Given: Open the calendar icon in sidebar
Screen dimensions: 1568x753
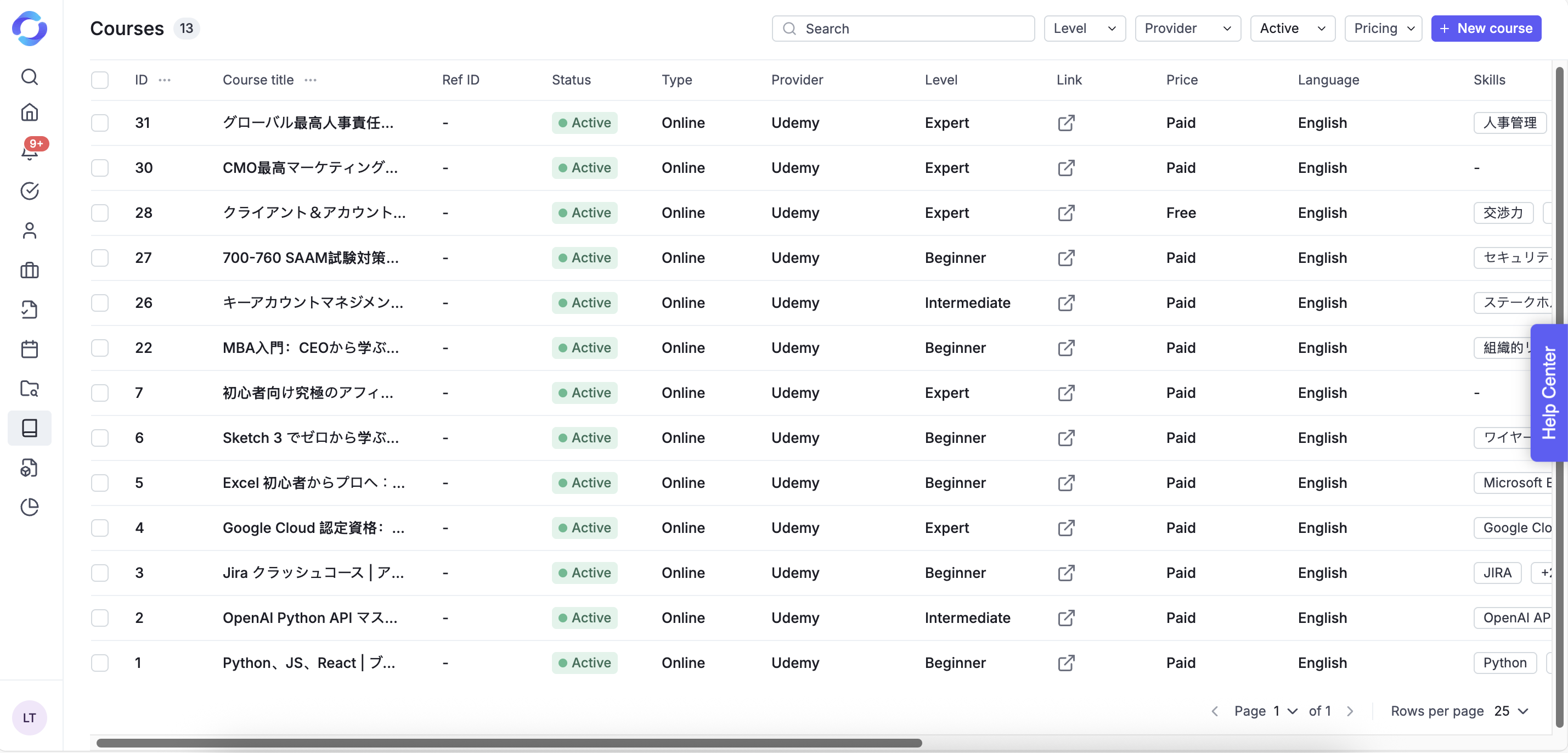Looking at the screenshot, I should [29, 349].
